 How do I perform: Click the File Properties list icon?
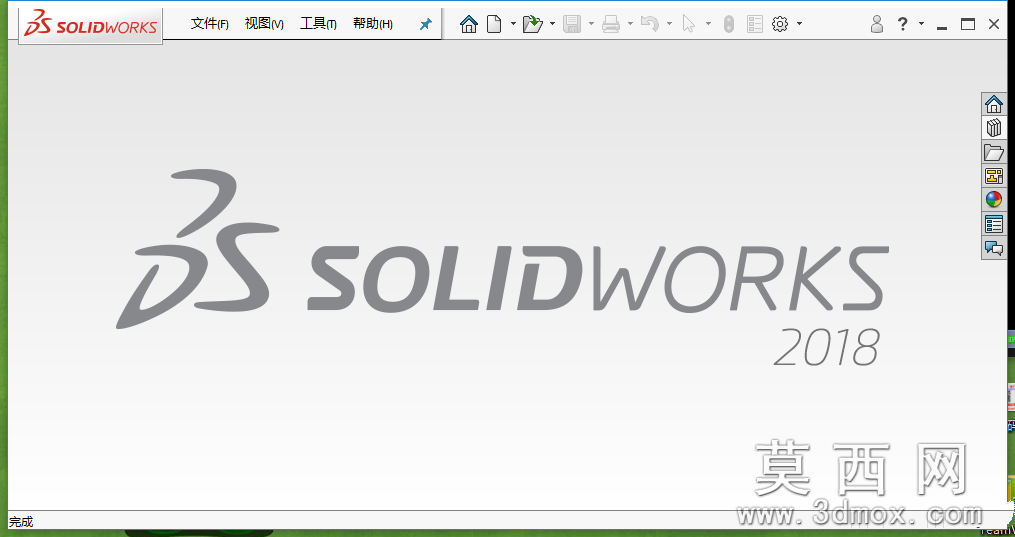coord(755,25)
